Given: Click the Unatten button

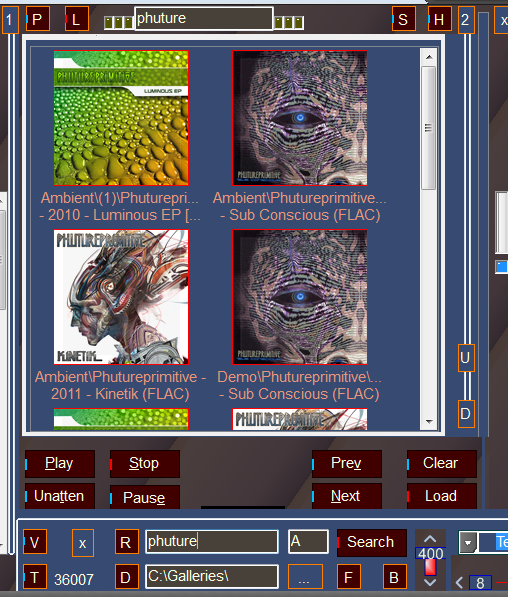Looking at the screenshot, I should (x=60, y=496).
